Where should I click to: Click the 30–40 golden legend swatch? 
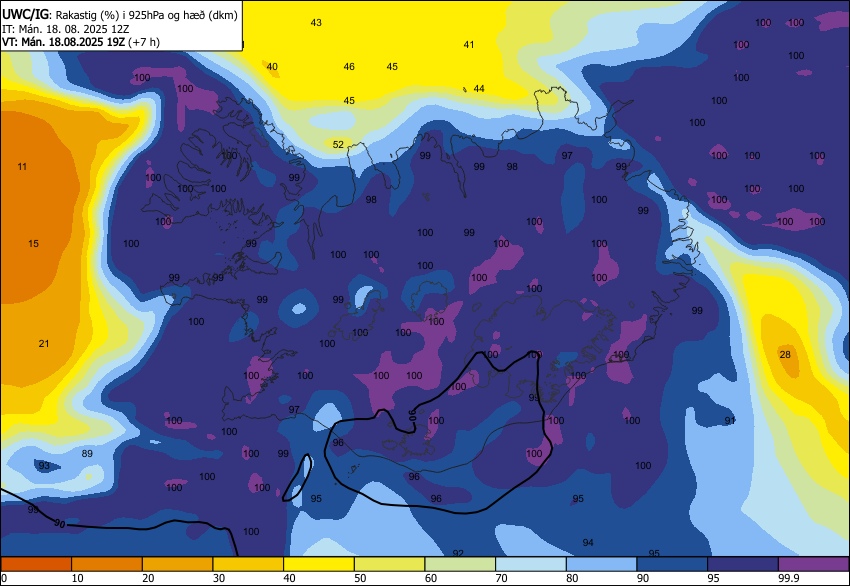[x=248, y=564]
